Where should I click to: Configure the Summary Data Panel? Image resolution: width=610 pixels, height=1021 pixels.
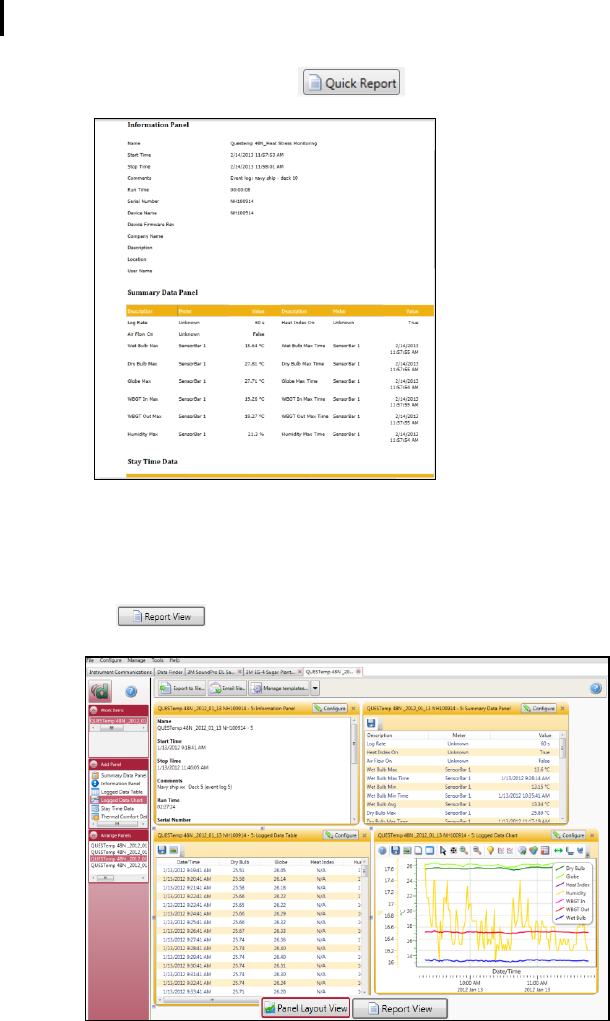pyautogui.click(x=538, y=708)
